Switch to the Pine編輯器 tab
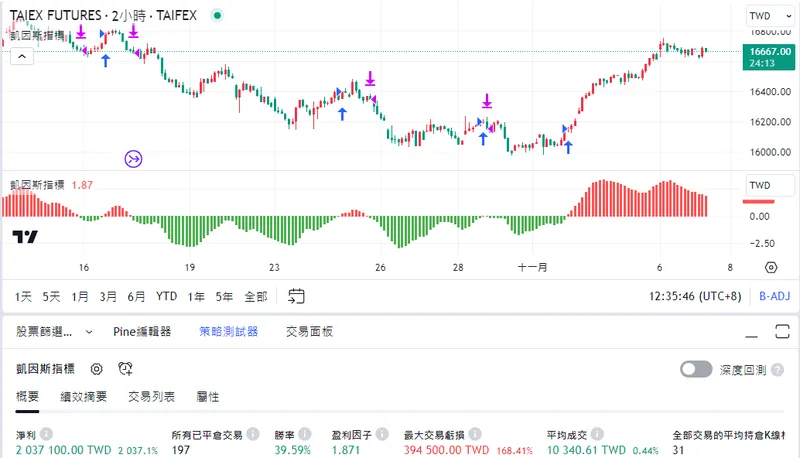The image size is (800, 458). [142, 331]
